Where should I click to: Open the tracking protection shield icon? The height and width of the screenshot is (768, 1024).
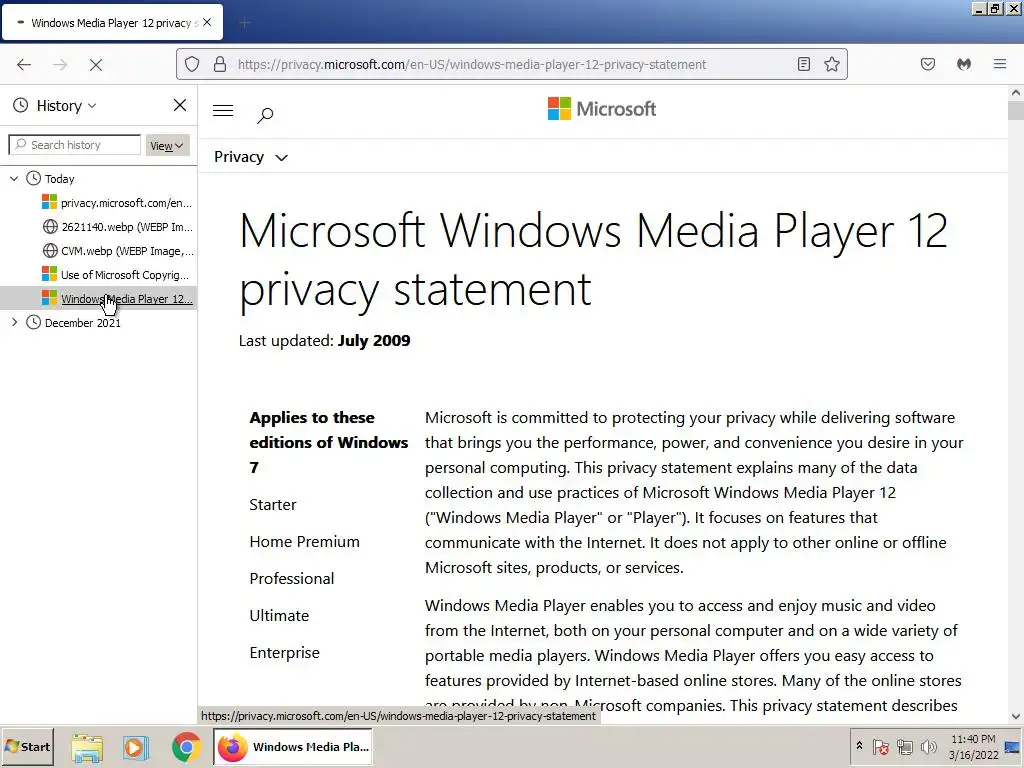click(x=192, y=64)
